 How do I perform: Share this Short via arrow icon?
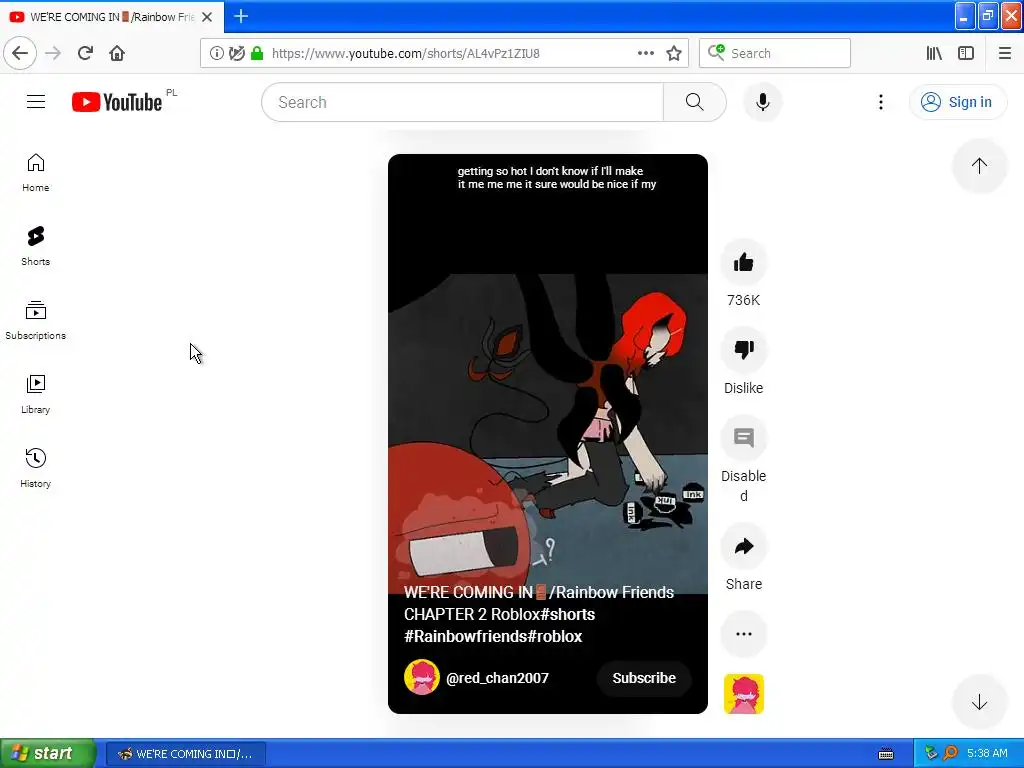pyautogui.click(x=744, y=546)
